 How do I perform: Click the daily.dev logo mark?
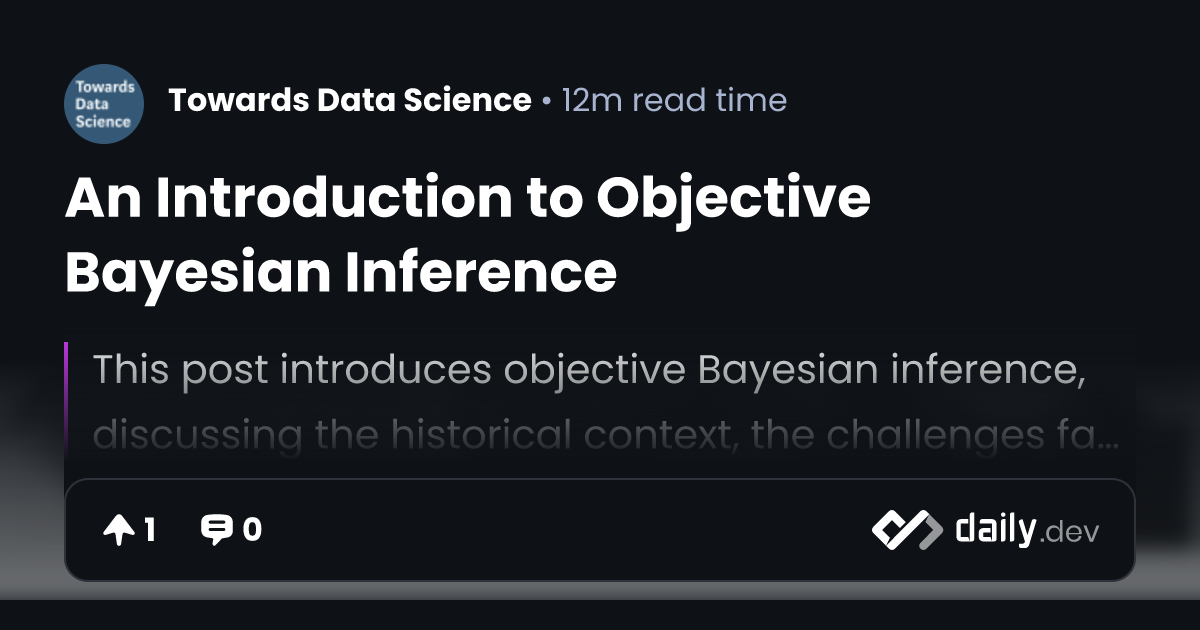coord(907,530)
